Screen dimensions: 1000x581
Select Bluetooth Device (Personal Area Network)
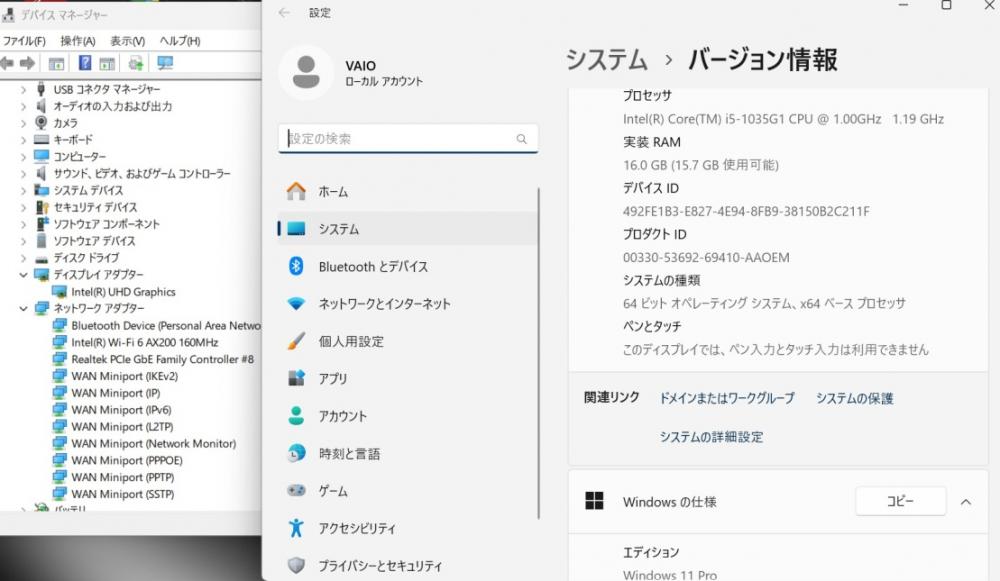point(166,325)
